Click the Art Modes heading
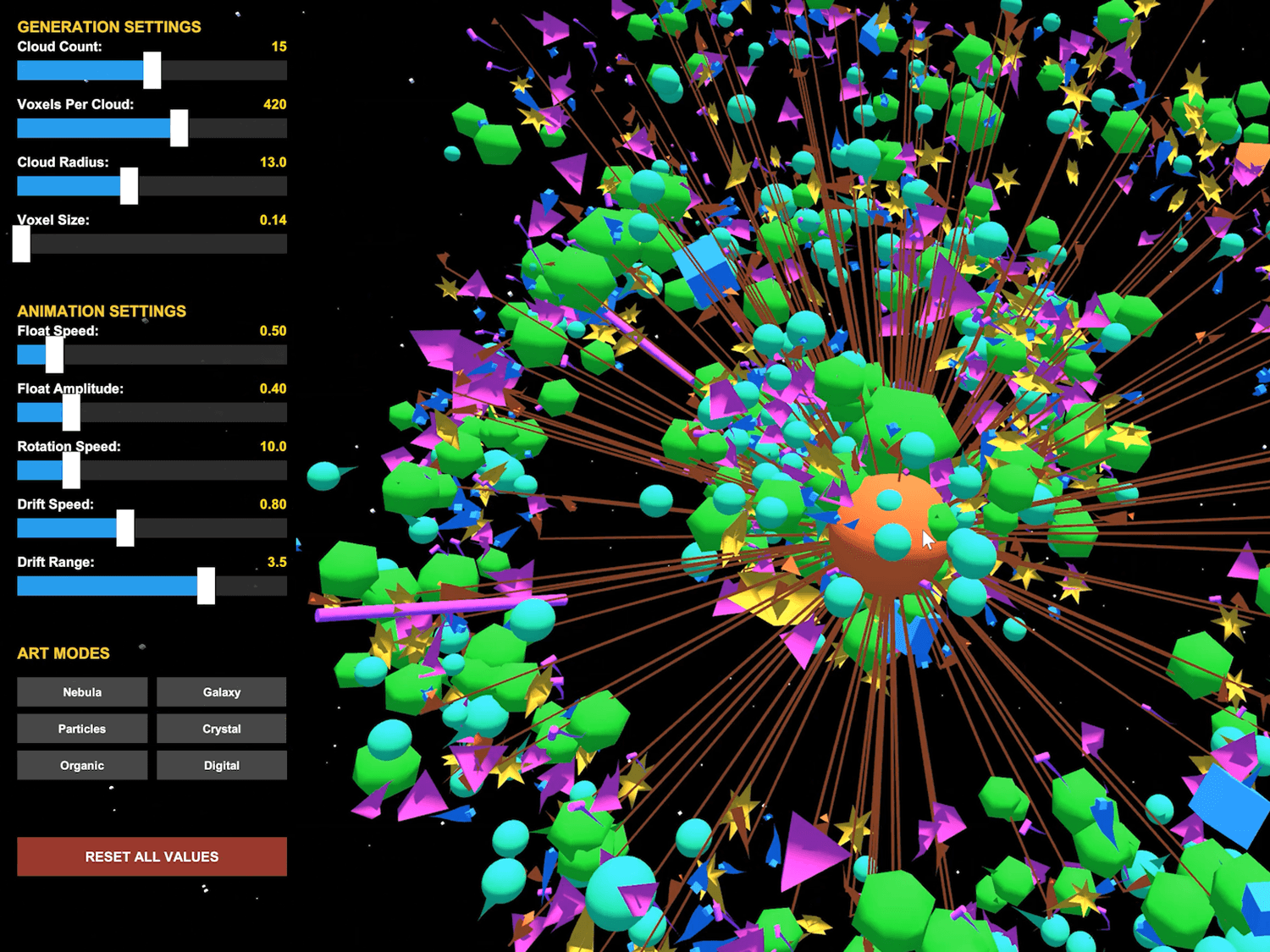 point(63,653)
